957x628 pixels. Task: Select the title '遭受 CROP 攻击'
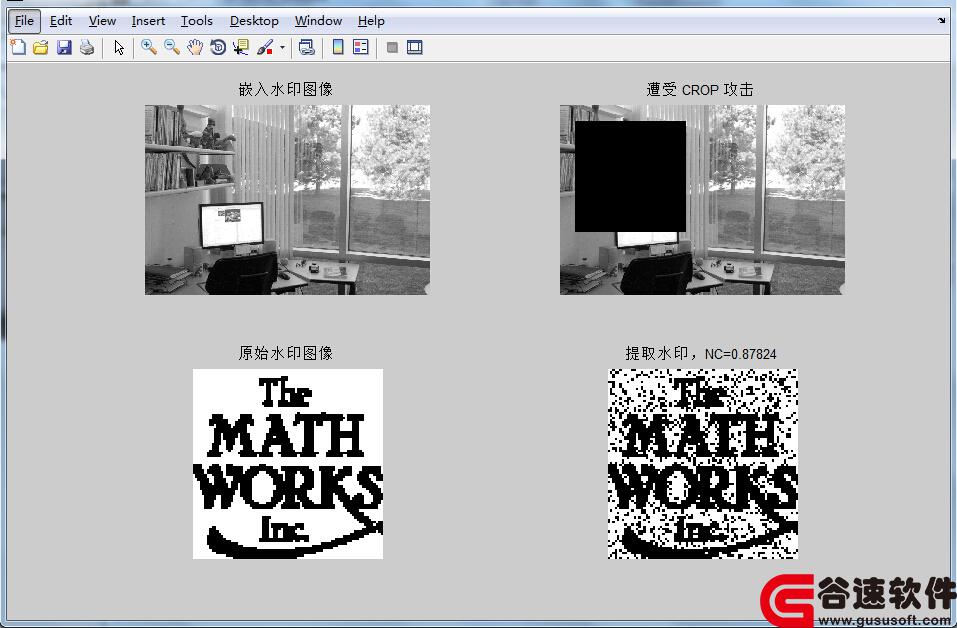pyautogui.click(x=700, y=90)
